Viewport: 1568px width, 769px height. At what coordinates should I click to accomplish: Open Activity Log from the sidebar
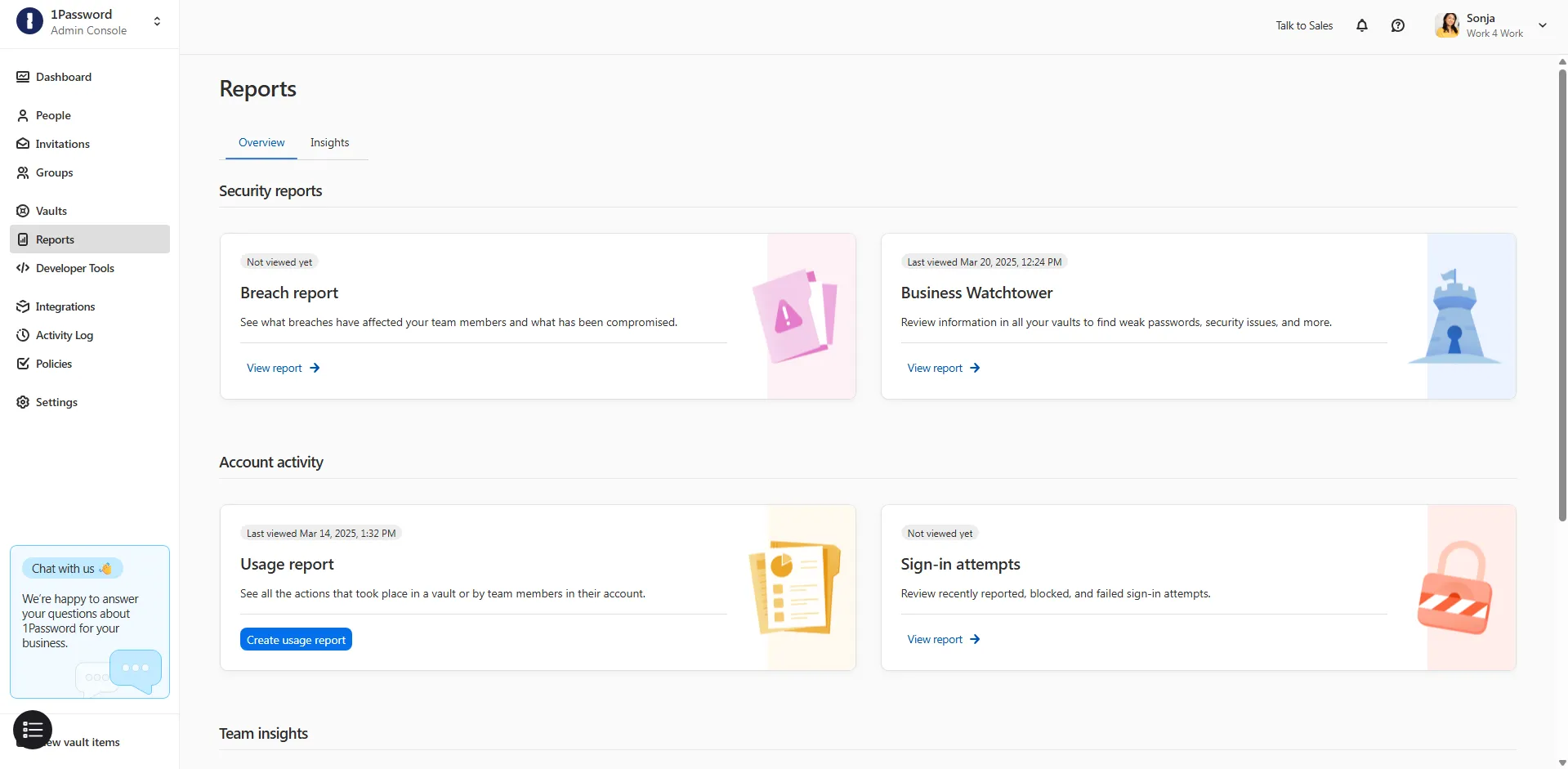(64, 335)
